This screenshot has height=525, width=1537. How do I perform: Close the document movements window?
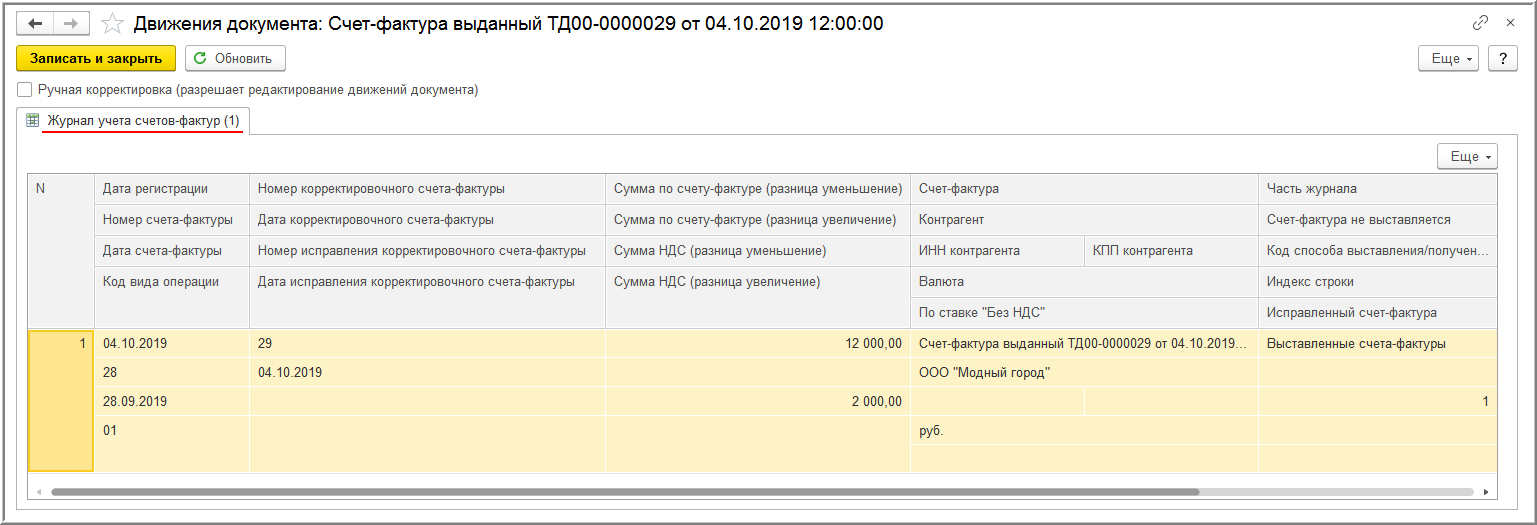pyautogui.click(x=1510, y=23)
